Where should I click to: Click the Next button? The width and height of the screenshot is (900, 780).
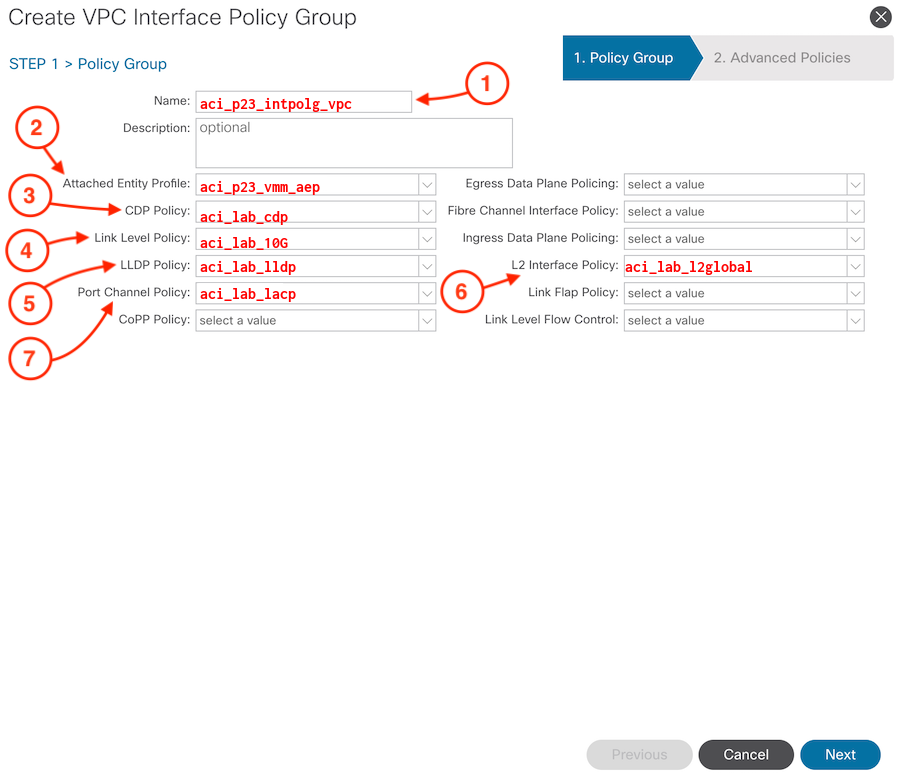point(840,755)
